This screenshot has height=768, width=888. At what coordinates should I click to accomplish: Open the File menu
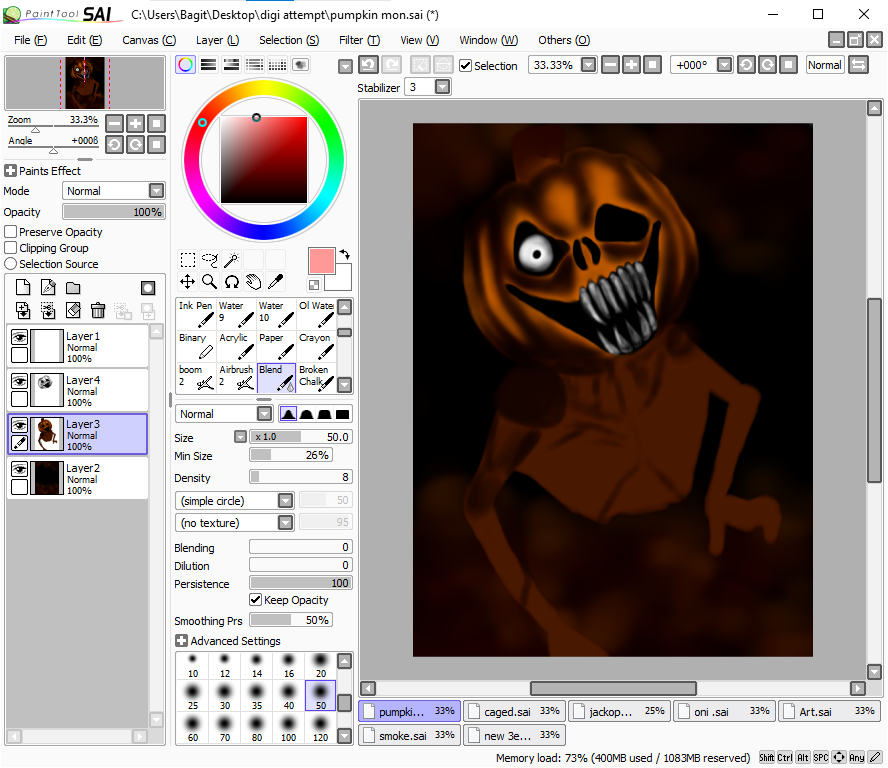30,40
